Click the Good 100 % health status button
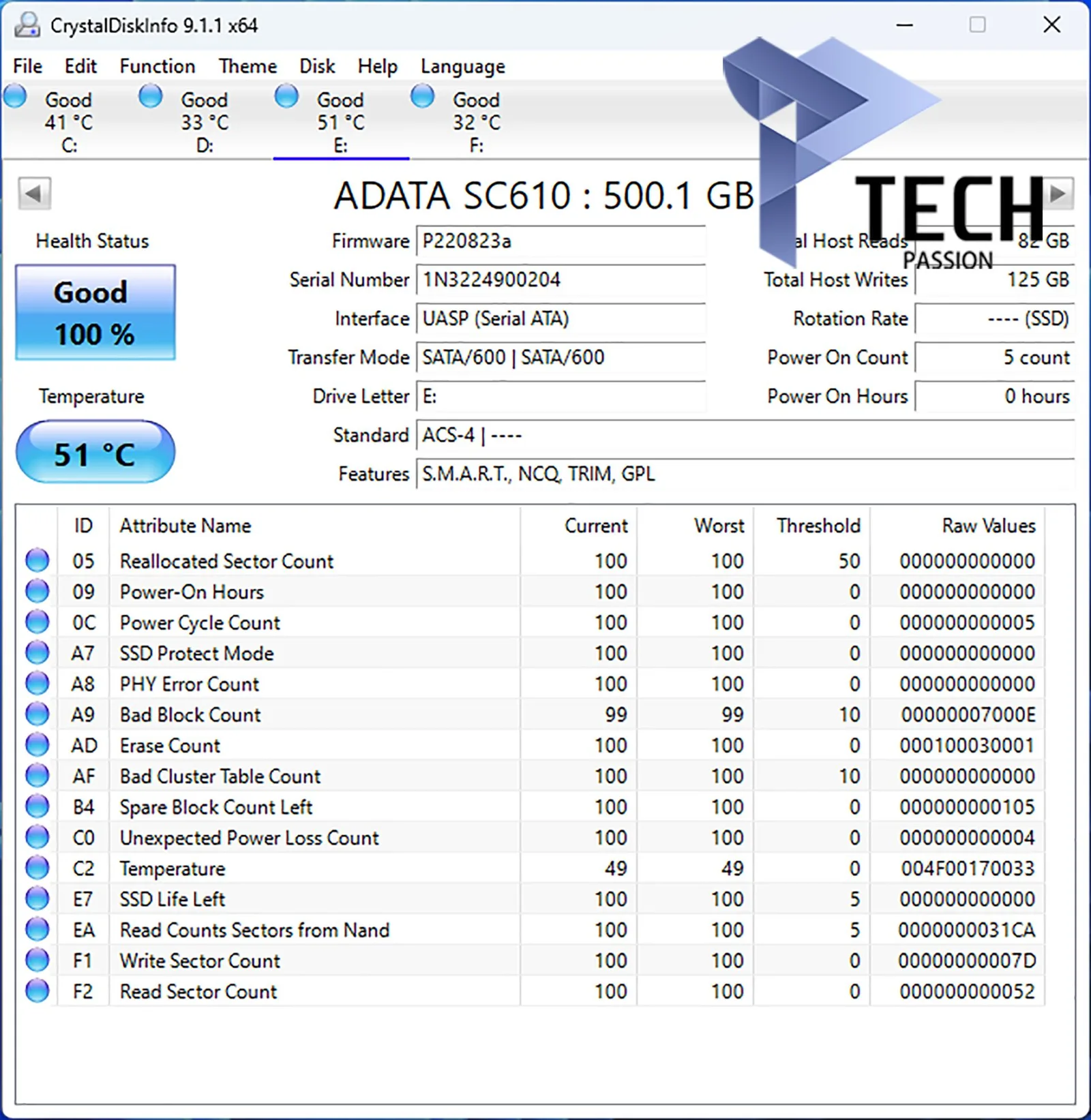Image resolution: width=1091 pixels, height=1120 pixels. pos(95,312)
